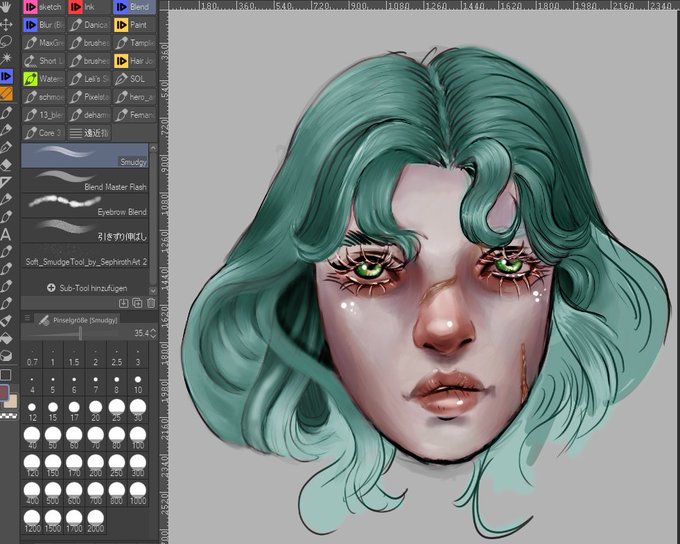Select the 引きずり伸ばし brush
680x544 pixels.
[85, 231]
